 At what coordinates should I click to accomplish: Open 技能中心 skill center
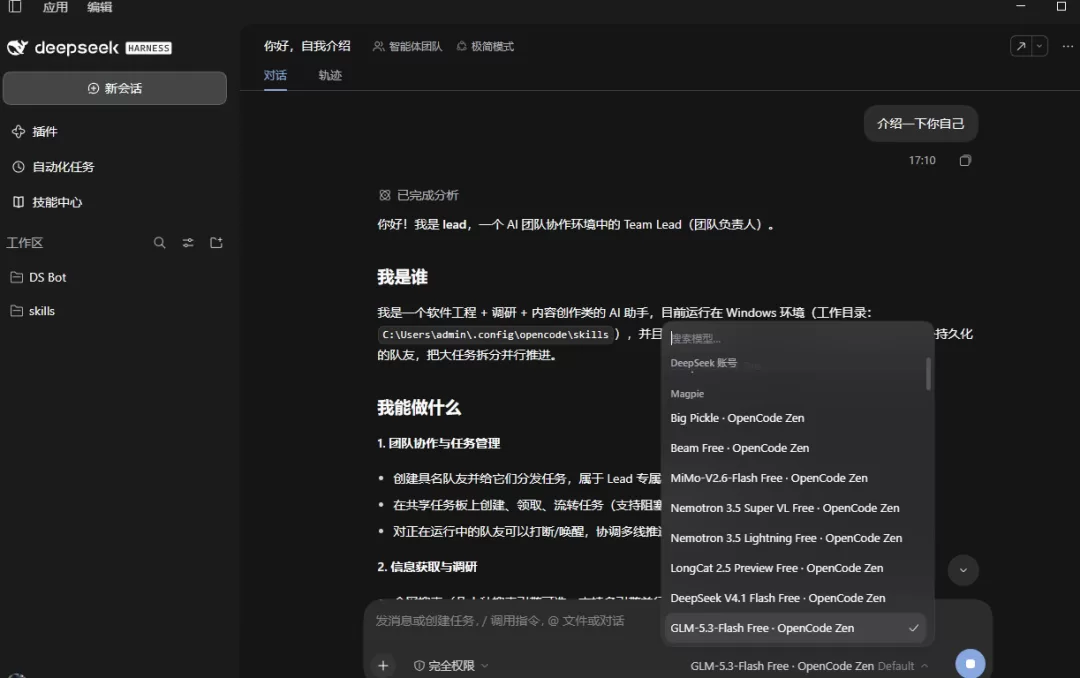[x=48, y=202]
